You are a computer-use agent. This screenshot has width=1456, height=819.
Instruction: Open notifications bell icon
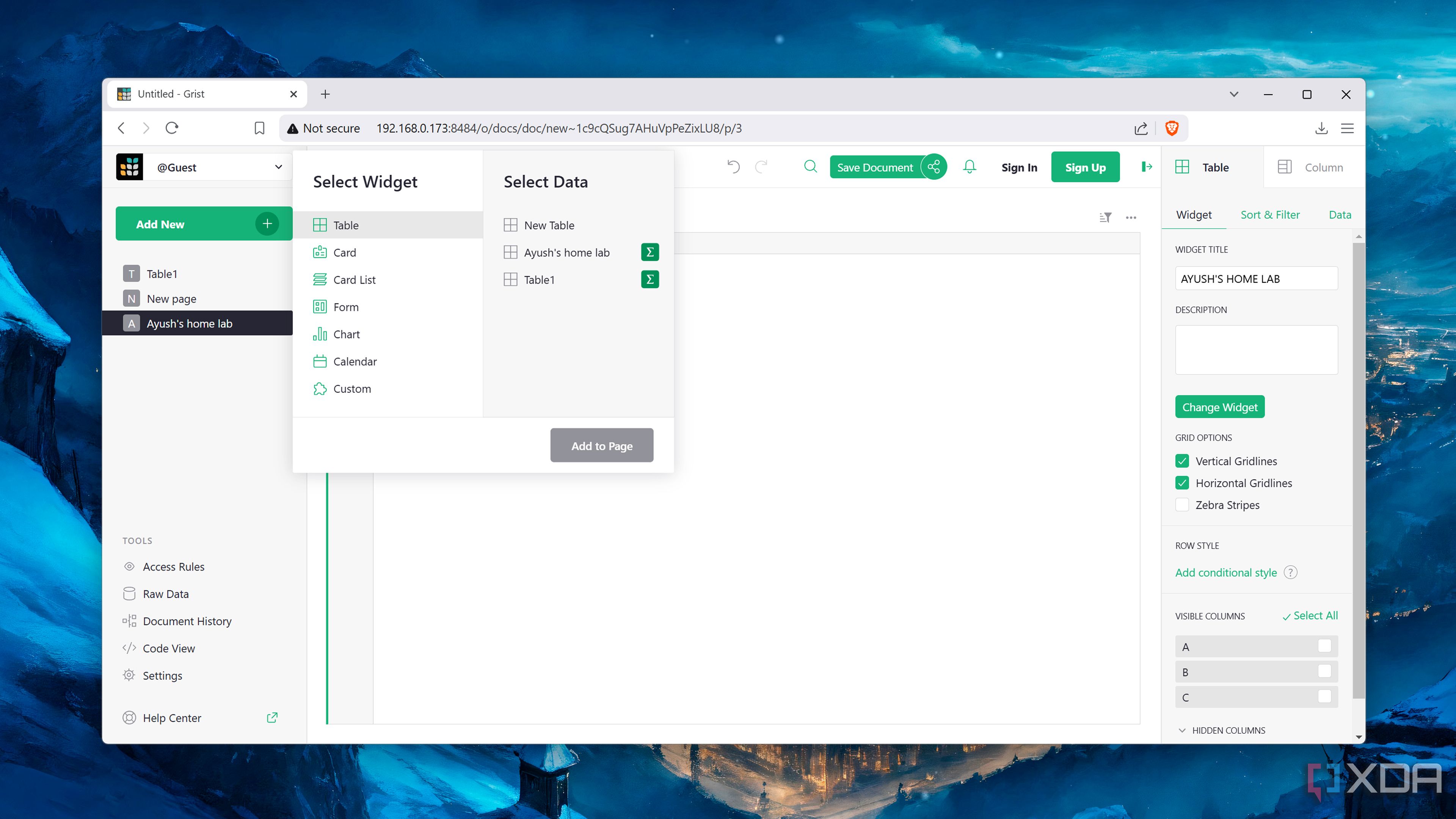click(x=970, y=167)
